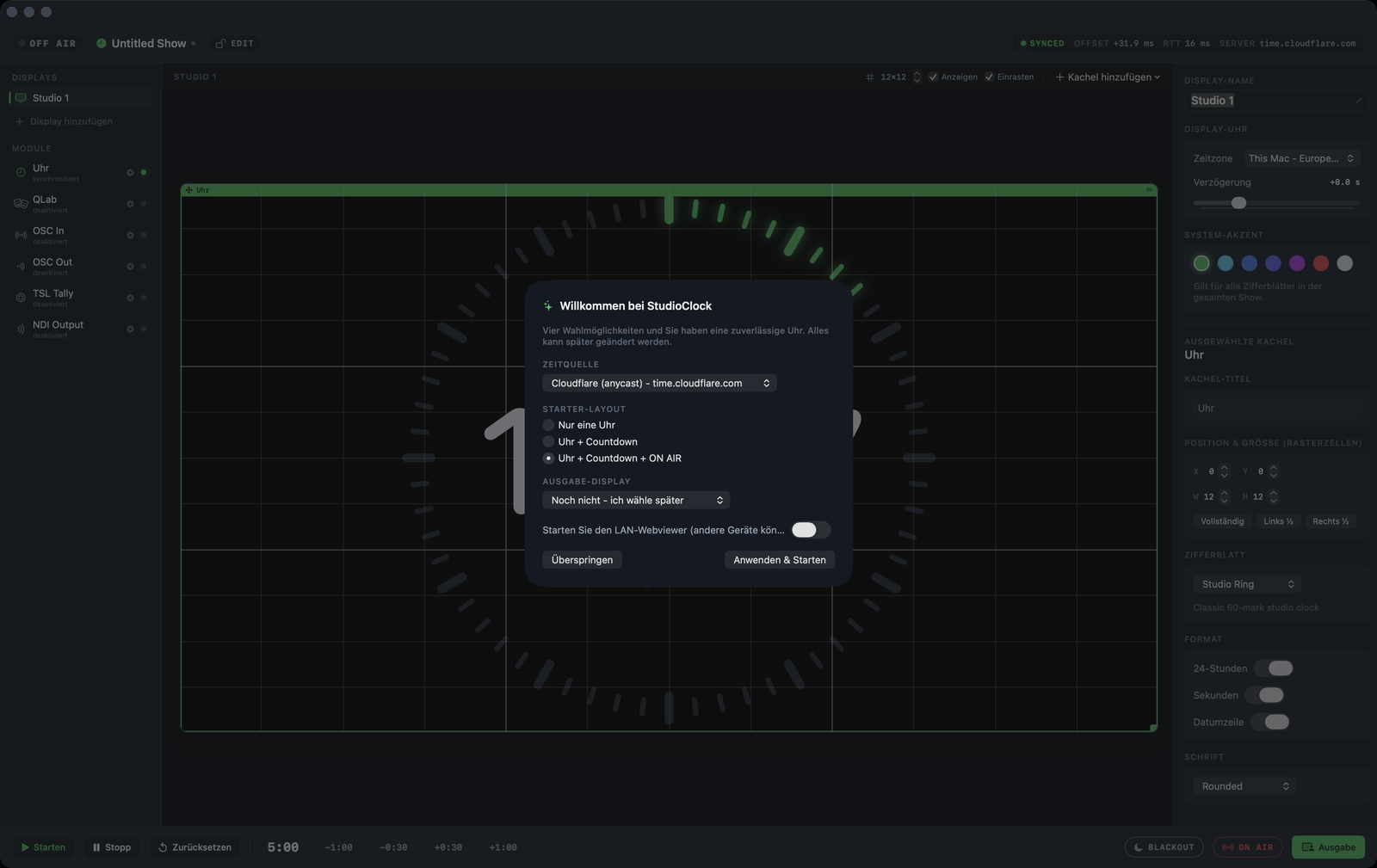
Task: Click the Kachel-Titel input field
Action: pyautogui.click(x=1277, y=409)
